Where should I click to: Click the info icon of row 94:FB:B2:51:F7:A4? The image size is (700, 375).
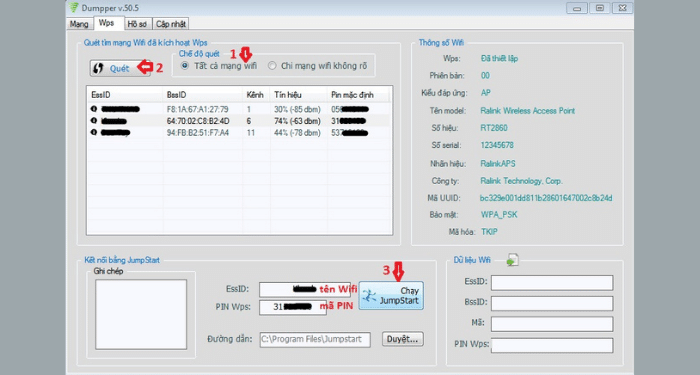pos(94,132)
